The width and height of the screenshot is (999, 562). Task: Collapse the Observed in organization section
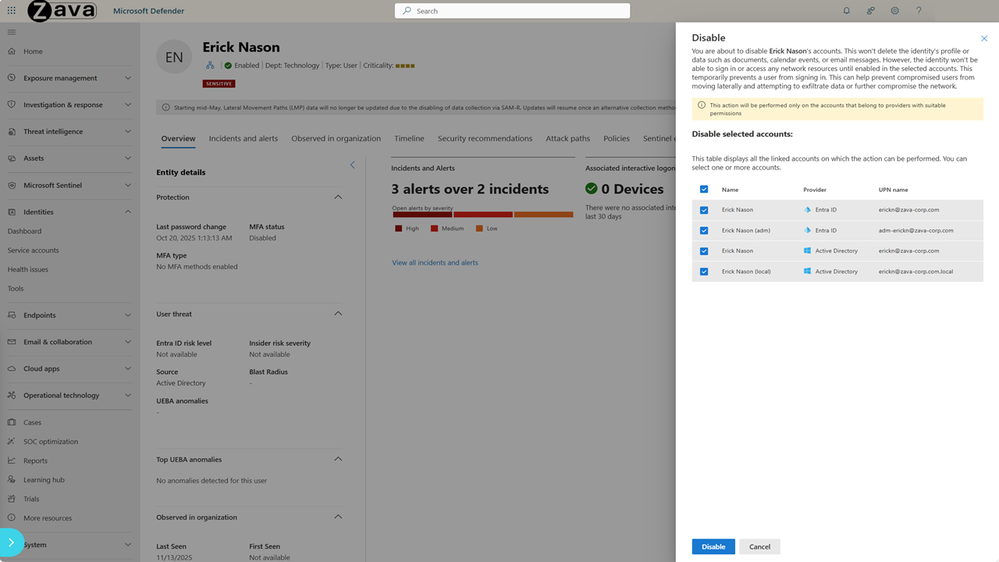pyautogui.click(x=338, y=517)
